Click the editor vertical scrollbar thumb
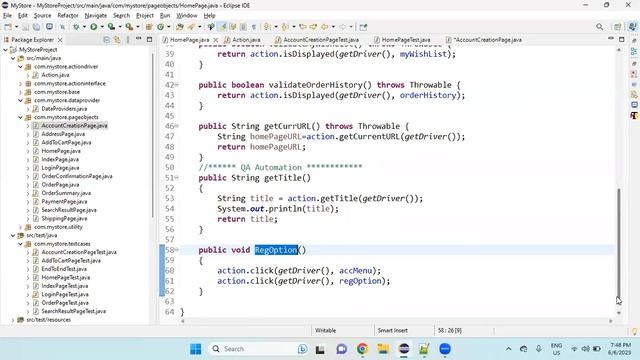Image resolution: width=640 pixels, height=360 pixels. pyautogui.click(x=619, y=244)
